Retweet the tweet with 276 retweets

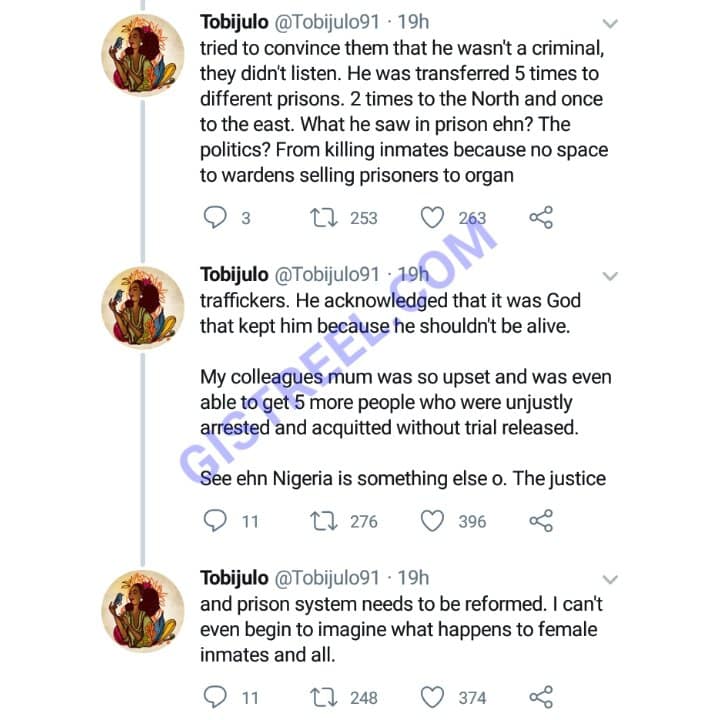tap(322, 520)
